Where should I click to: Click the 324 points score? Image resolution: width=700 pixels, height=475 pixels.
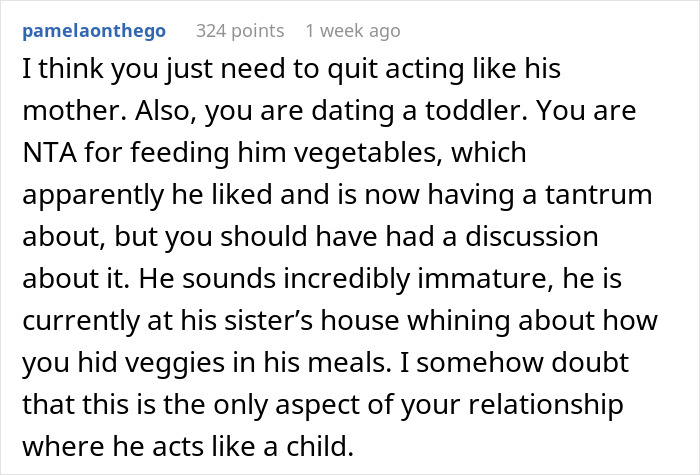point(240,31)
